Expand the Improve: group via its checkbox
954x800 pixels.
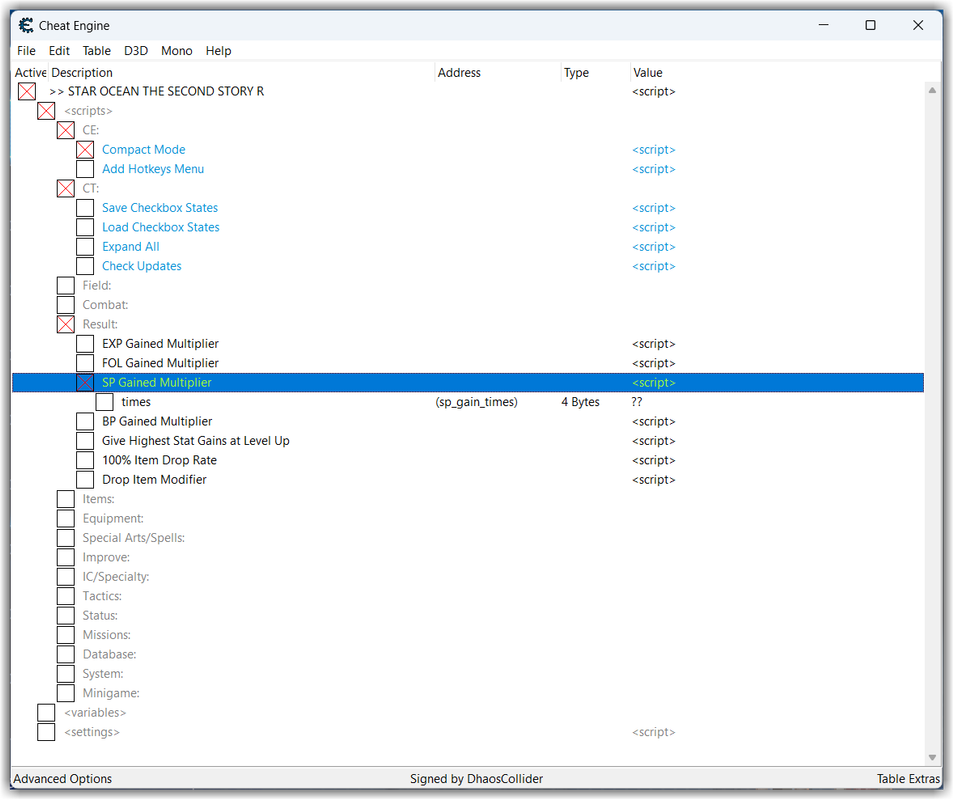point(66,558)
